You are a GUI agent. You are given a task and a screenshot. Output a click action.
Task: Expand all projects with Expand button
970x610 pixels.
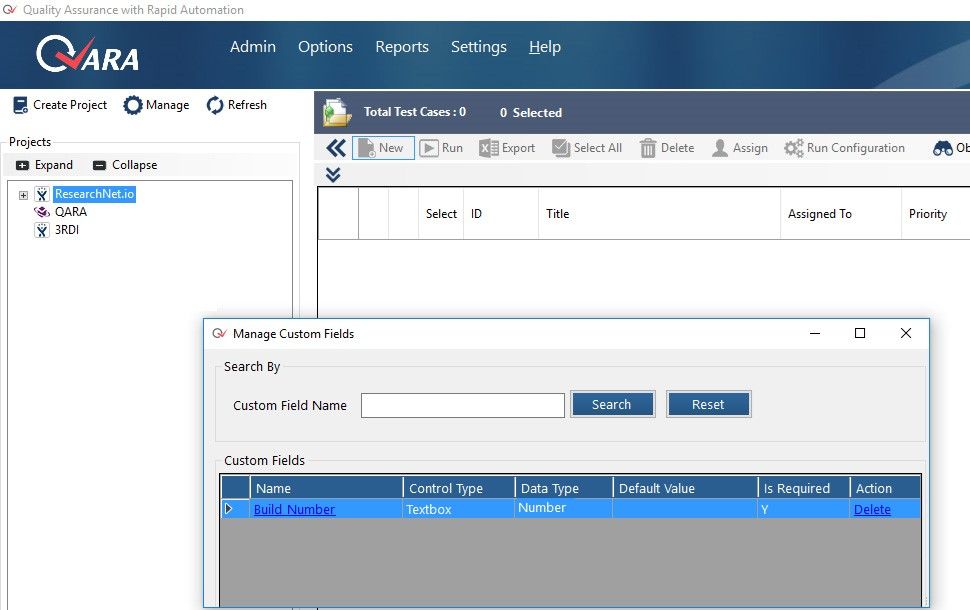click(x=45, y=165)
